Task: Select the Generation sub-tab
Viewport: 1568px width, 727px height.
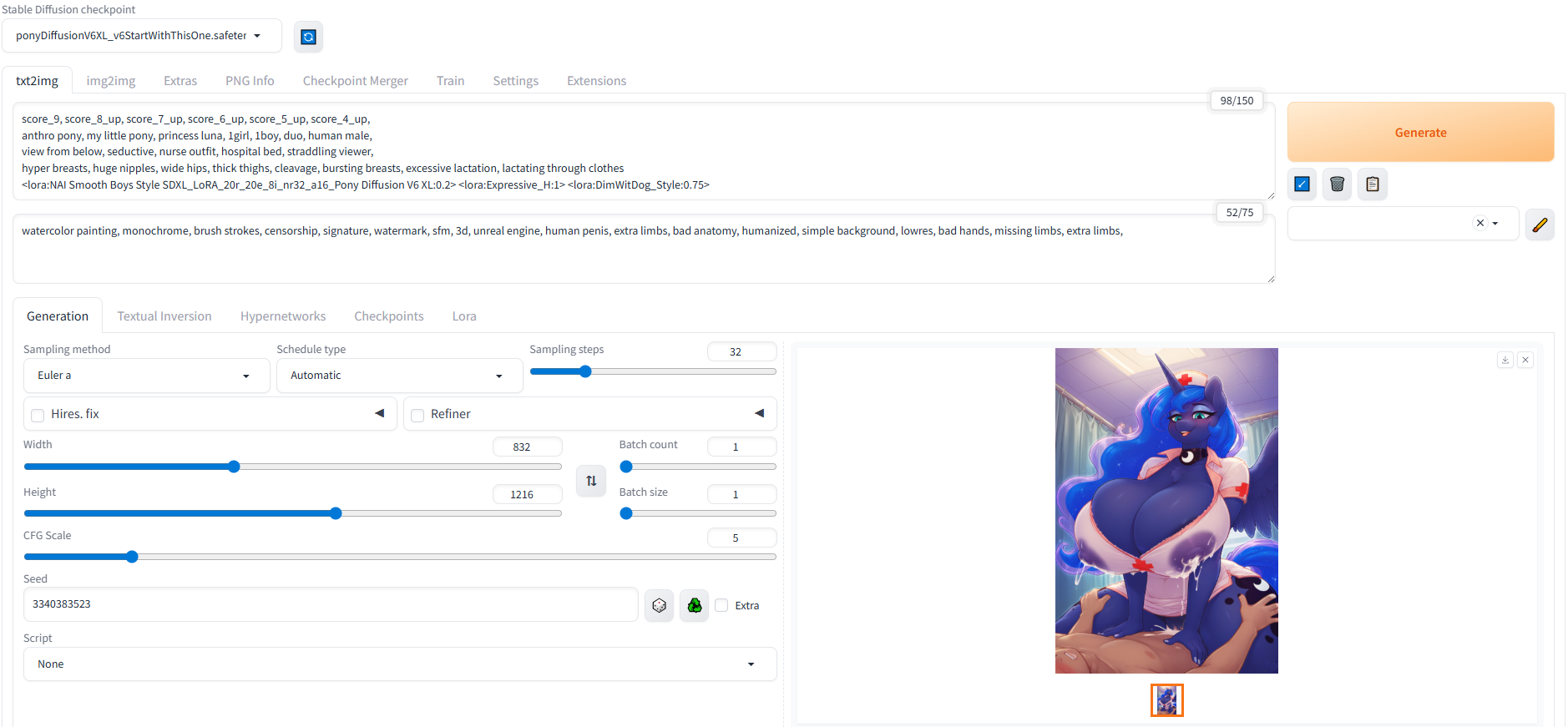Action: tap(58, 316)
